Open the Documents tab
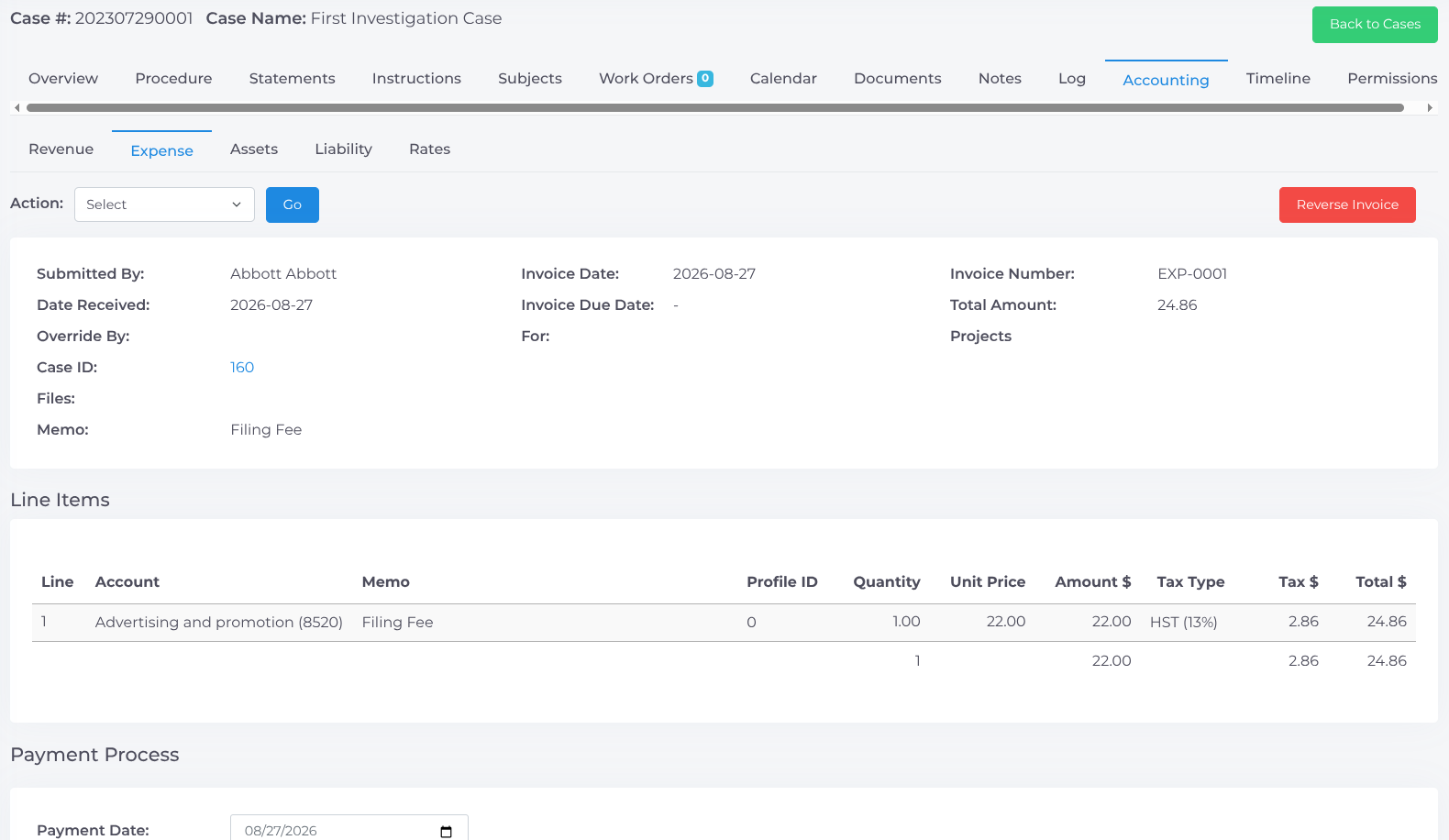 pos(897,79)
